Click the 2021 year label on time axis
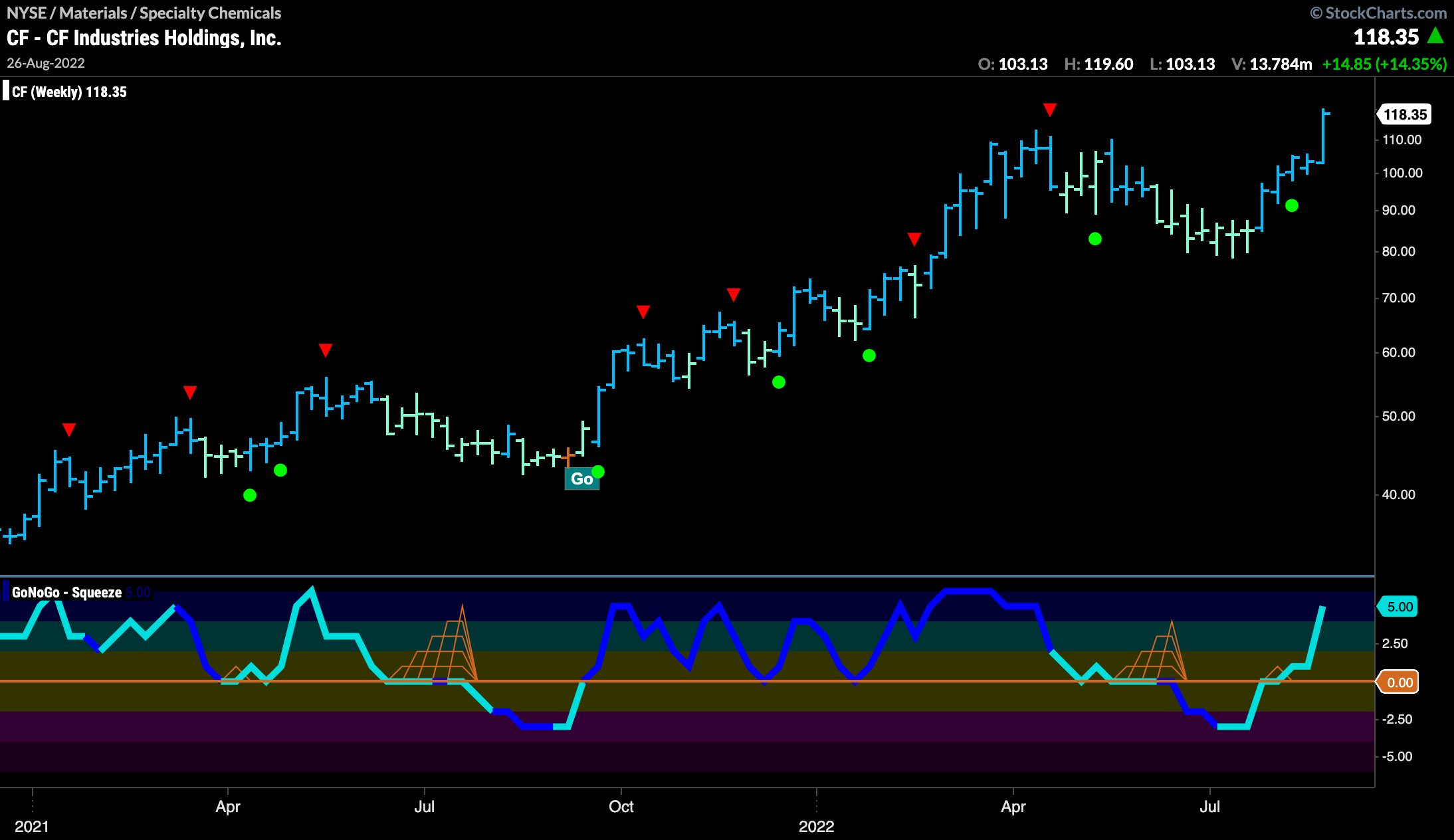 click(32, 827)
